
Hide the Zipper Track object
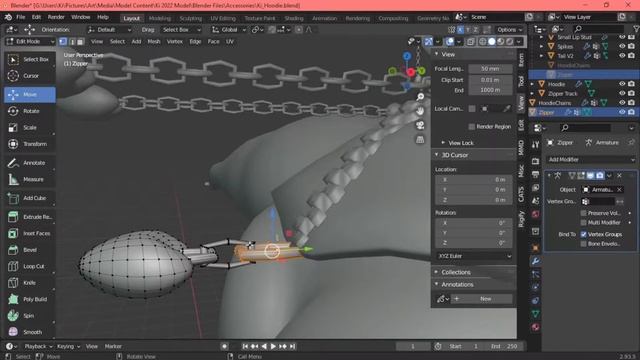tap(622, 93)
